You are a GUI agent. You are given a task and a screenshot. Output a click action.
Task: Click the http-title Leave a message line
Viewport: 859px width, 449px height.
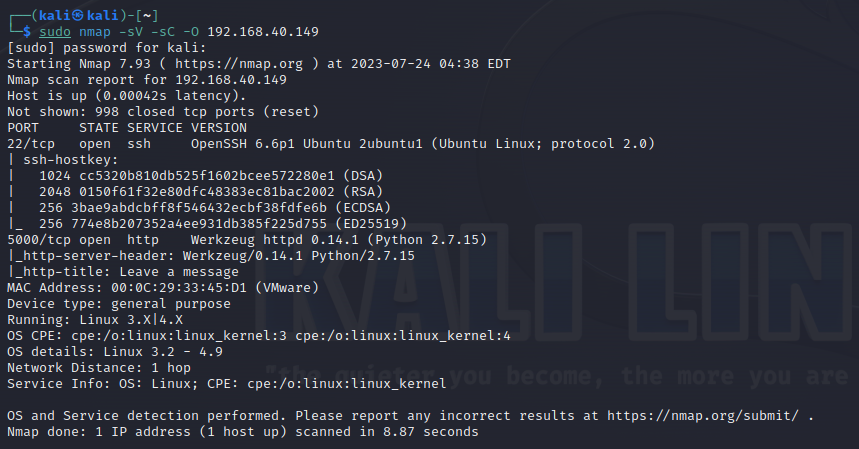[123, 272]
